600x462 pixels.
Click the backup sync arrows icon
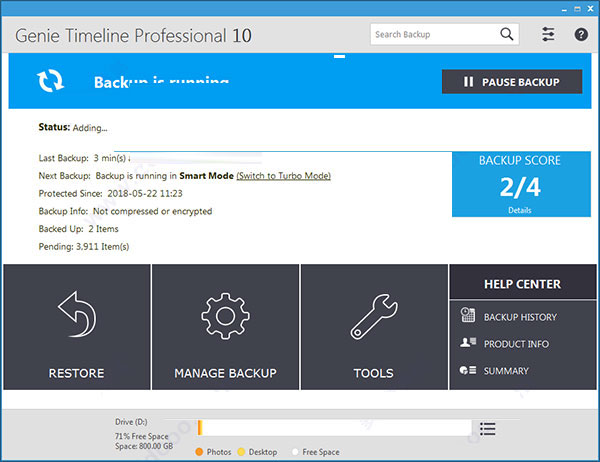coord(51,81)
